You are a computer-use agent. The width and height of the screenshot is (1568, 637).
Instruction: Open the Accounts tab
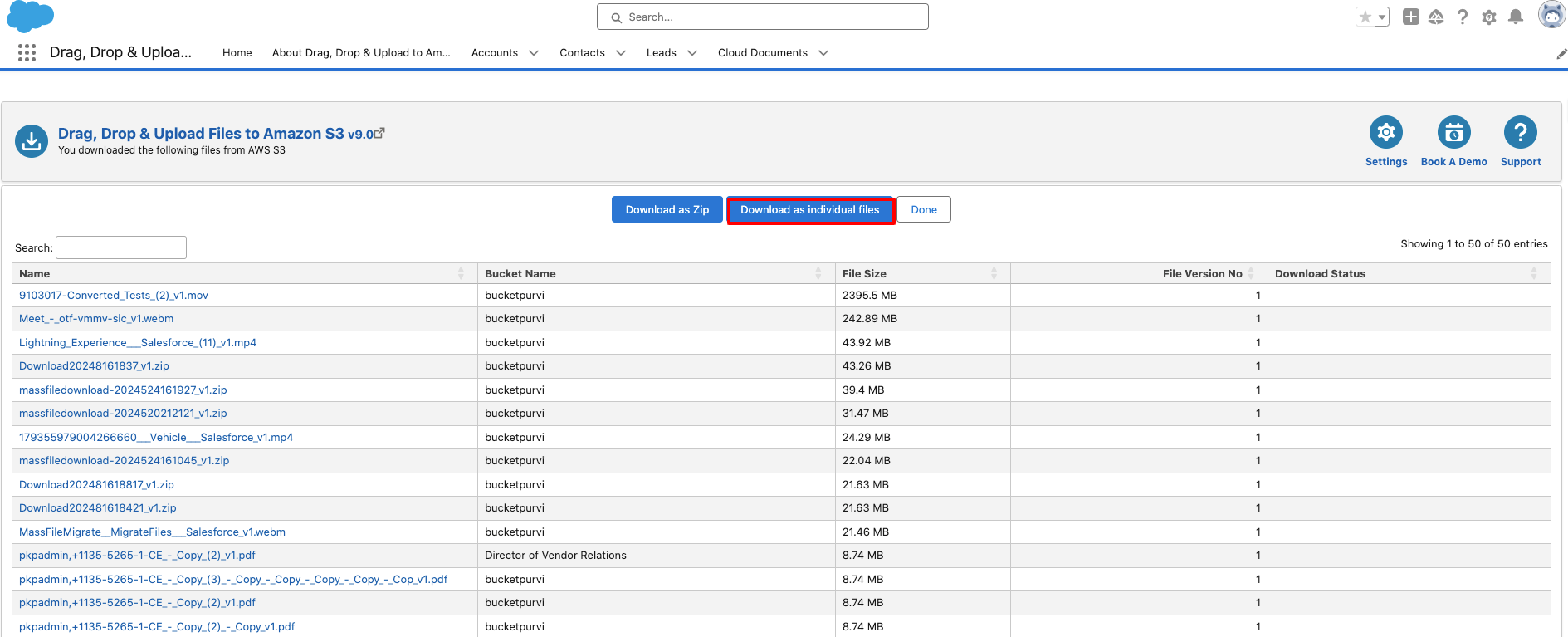[494, 52]
